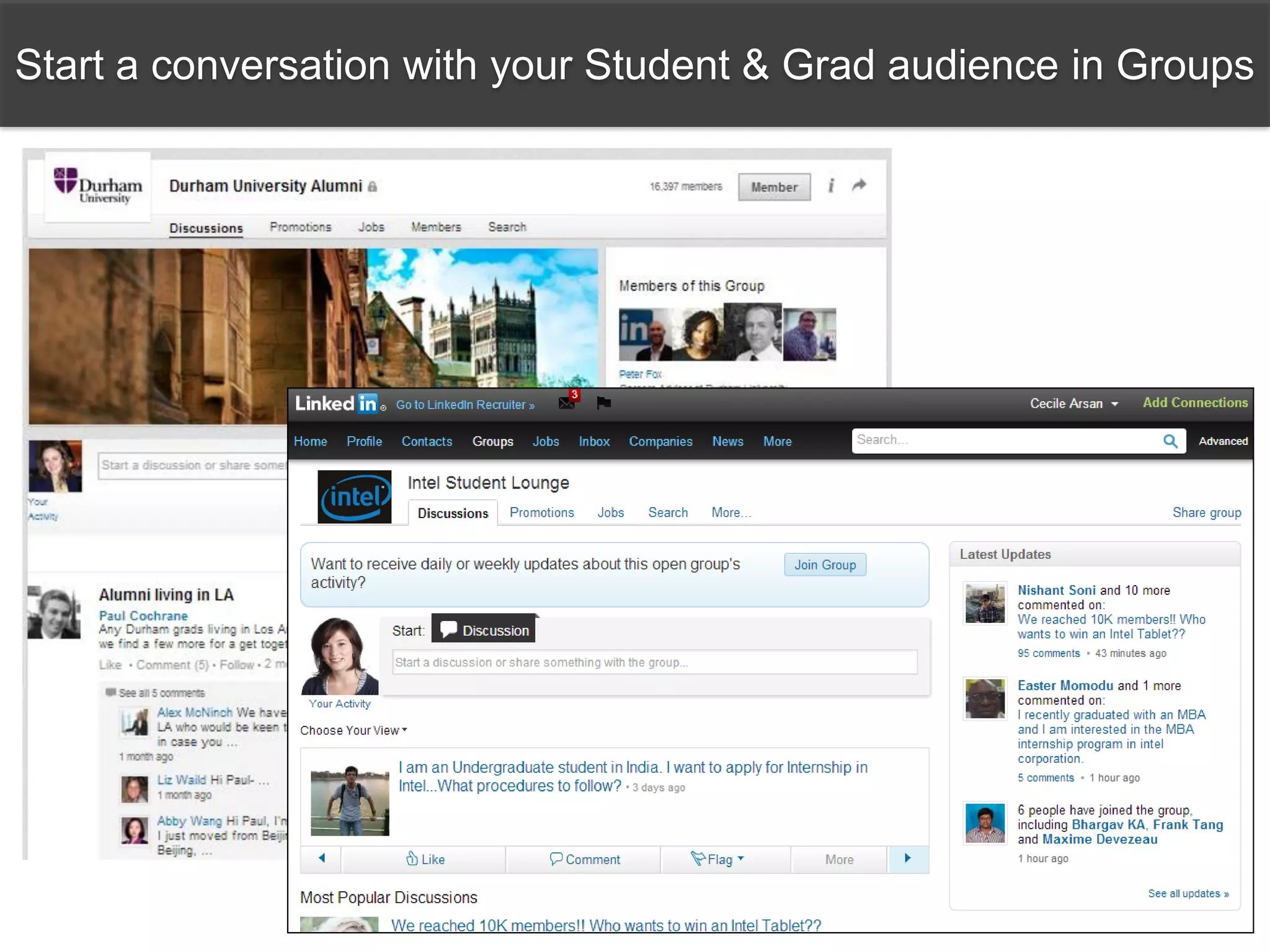The height and width of the screenshot is (952, 1270).
Task: Switch to Search tab in Intel Student Lounge
Action: (x=668, y=513)
